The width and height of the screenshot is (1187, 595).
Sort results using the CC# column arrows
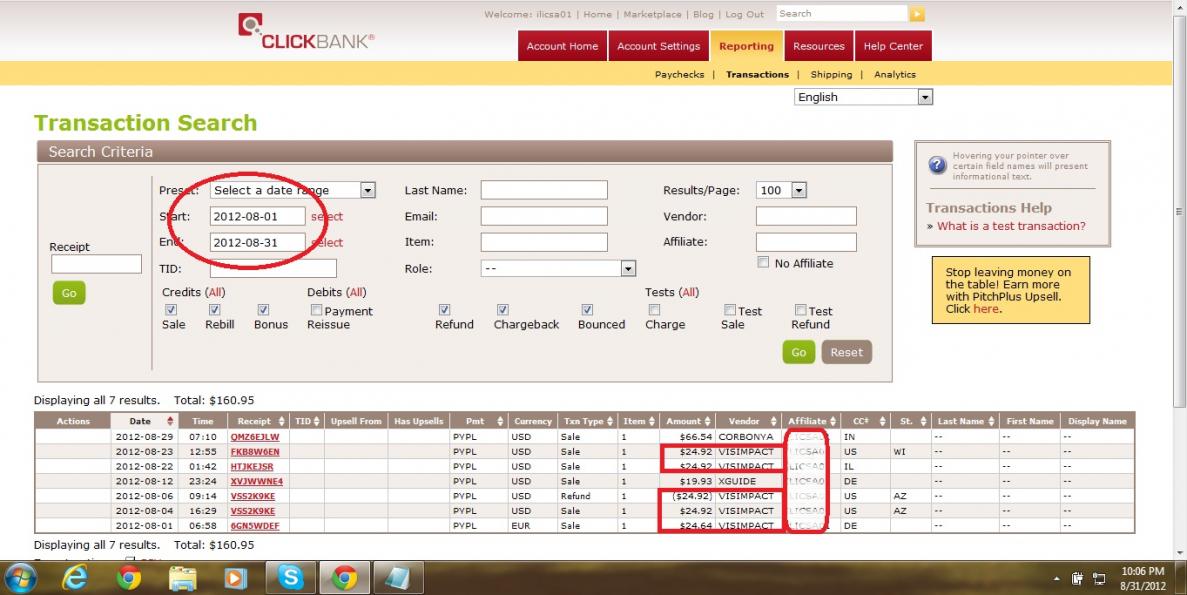pos(882,421)
